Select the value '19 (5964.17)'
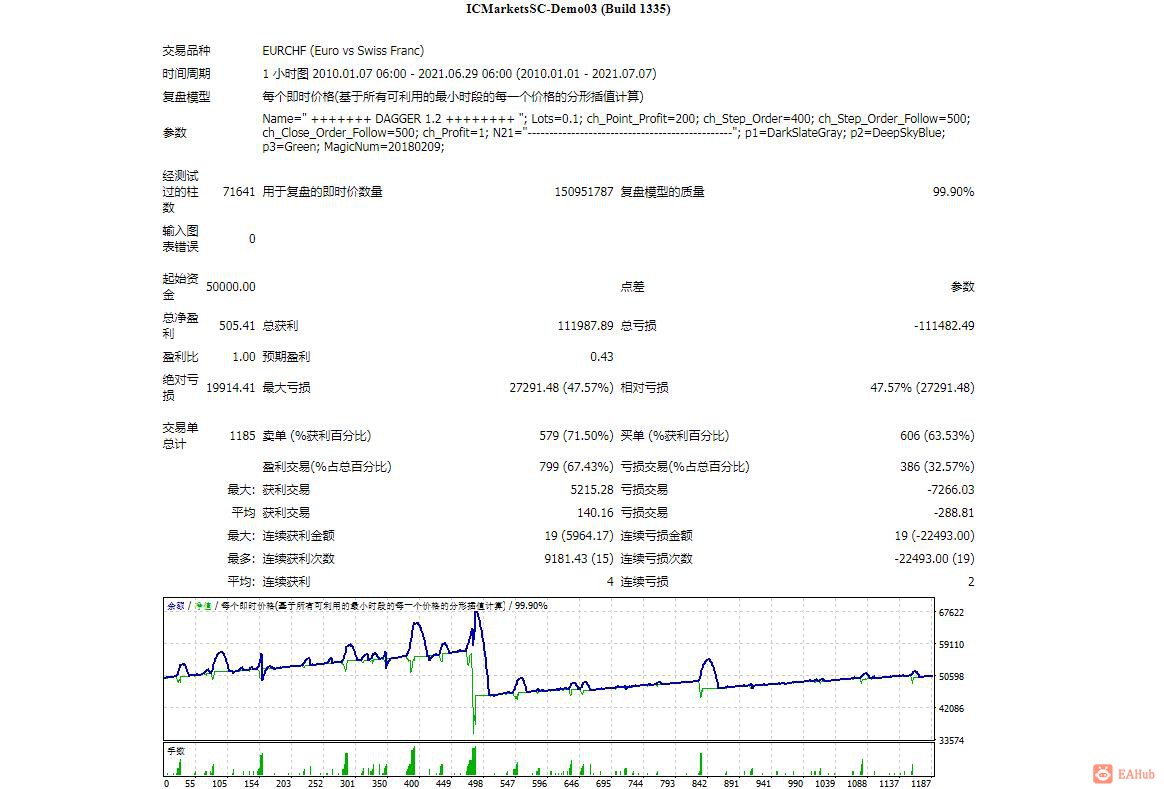This screenshot has width=1164, height=789. [x=579, y=536]
